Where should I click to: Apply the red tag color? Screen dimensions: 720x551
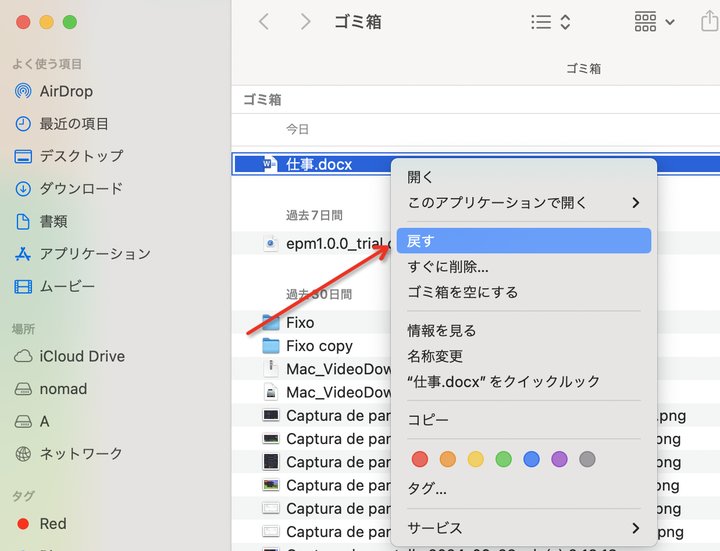pyautogui.click(x=420, y=459)
